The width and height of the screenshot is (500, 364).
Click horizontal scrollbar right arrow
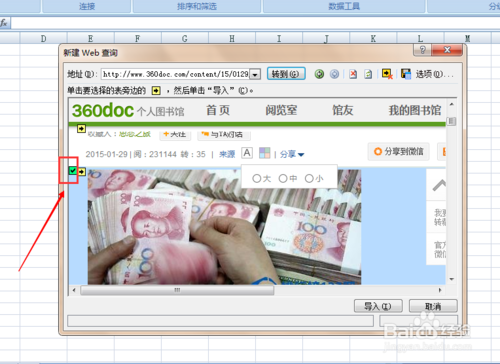click(x=440, y=290)
